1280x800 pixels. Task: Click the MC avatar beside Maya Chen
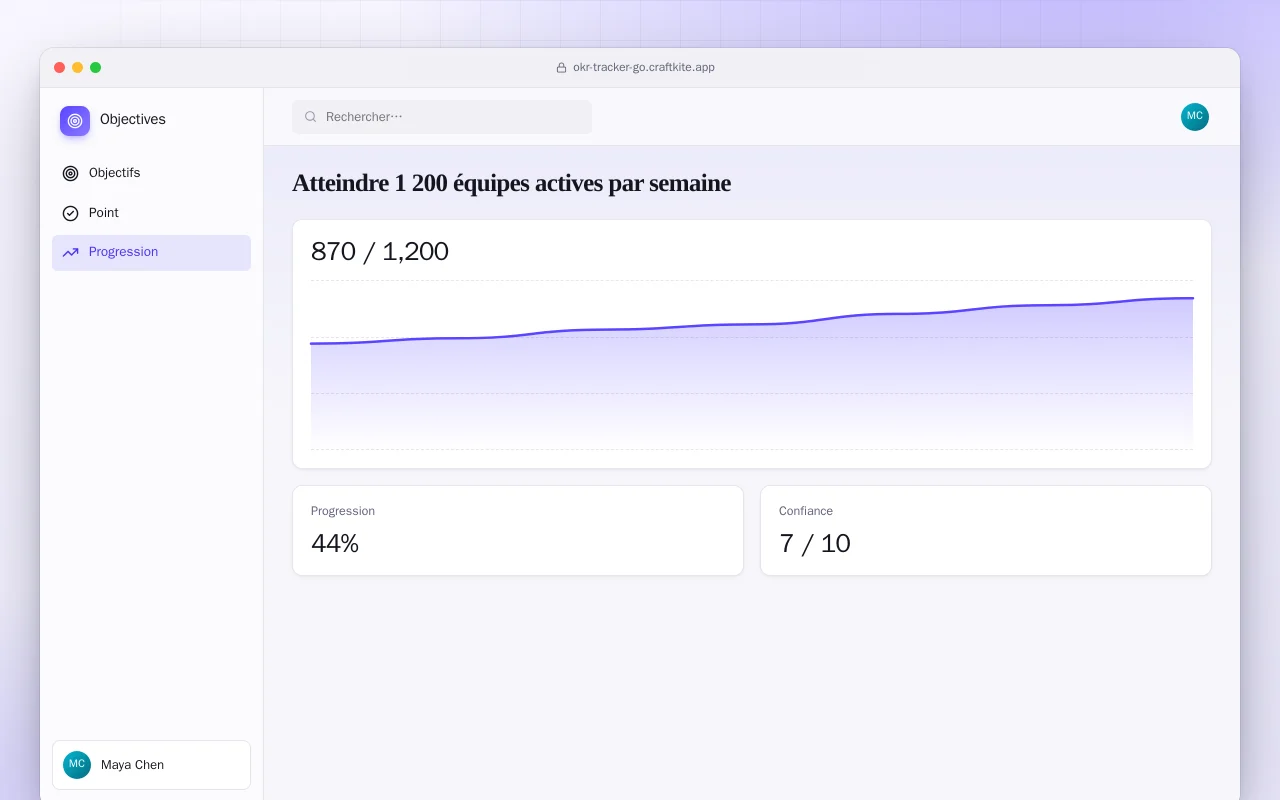tap(77, 765)
